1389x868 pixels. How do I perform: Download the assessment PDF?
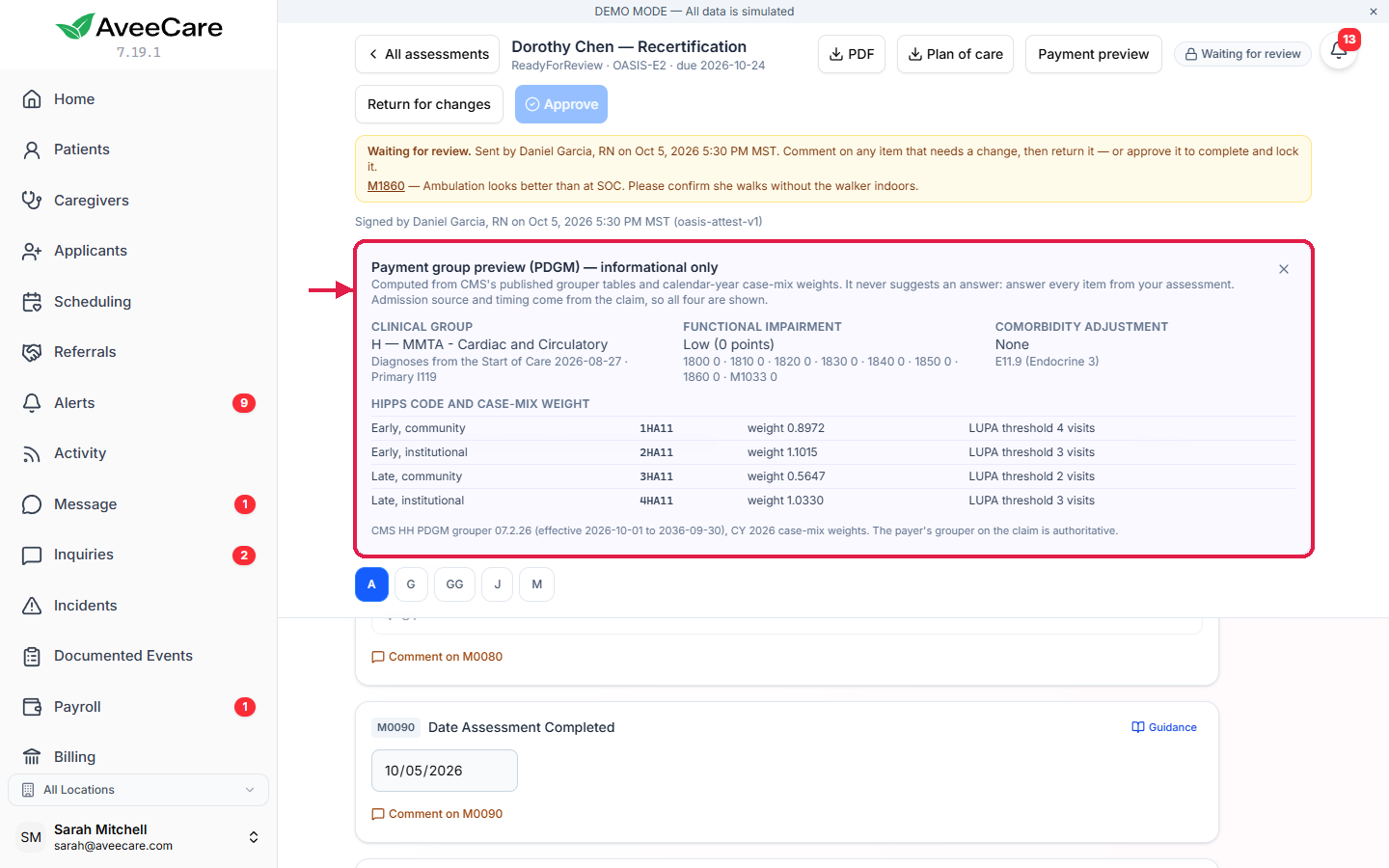coord(852,54)
